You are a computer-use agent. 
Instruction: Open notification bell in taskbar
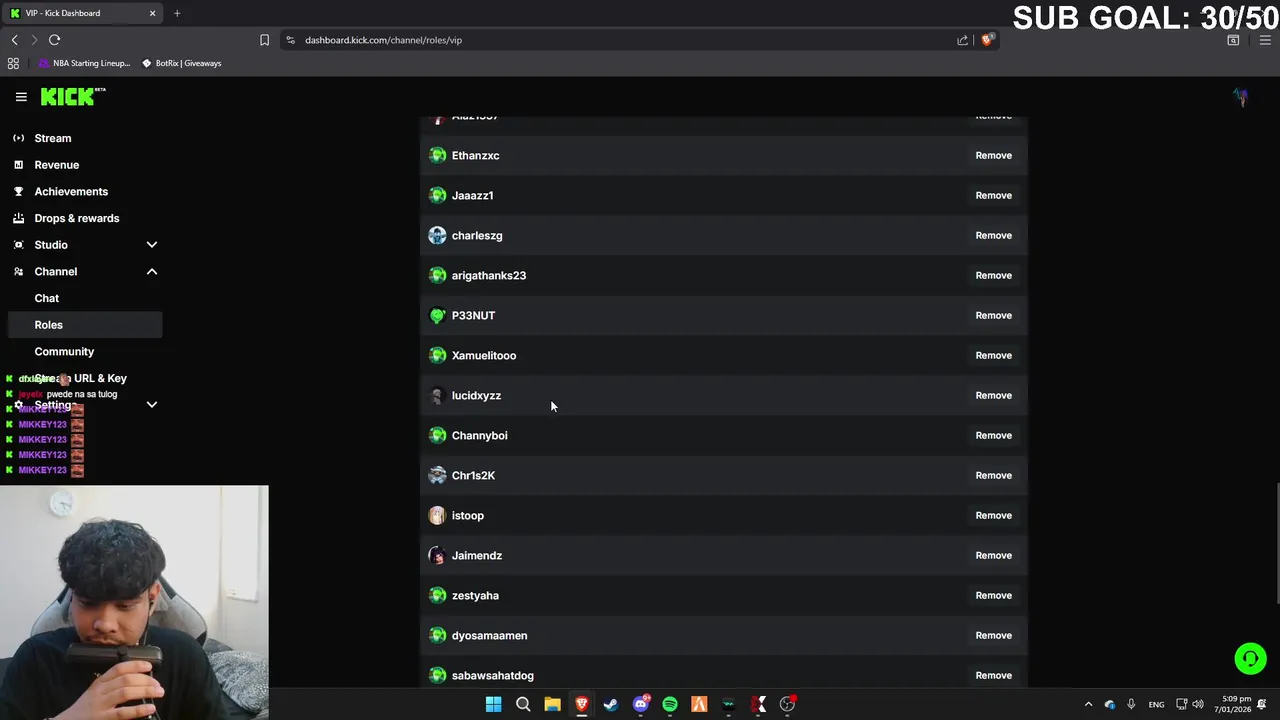pos(1263,704)
